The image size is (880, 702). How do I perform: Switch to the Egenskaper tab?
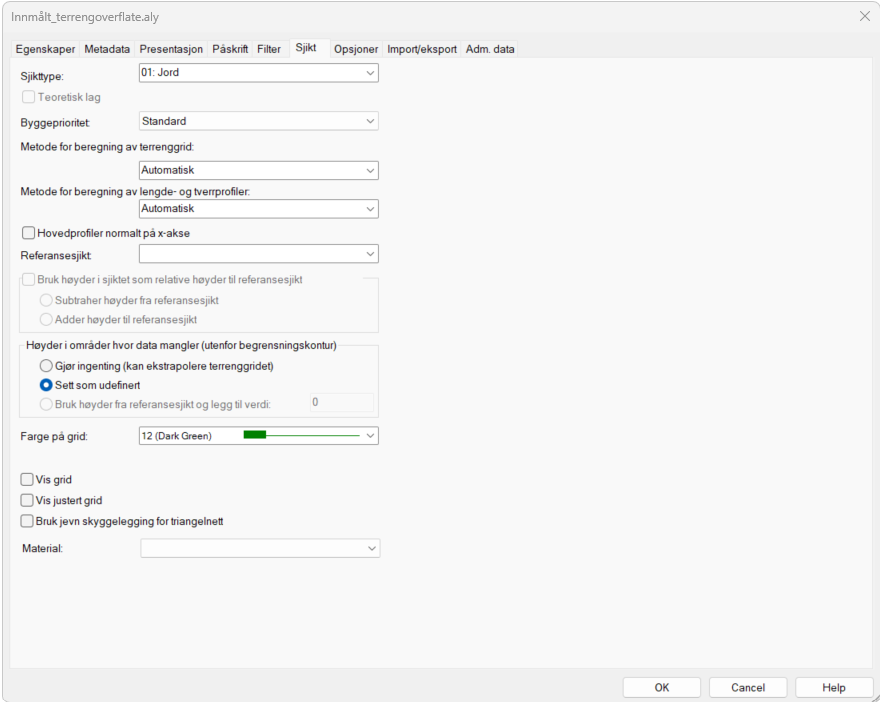pyautogui.click(x=45, y=49)
